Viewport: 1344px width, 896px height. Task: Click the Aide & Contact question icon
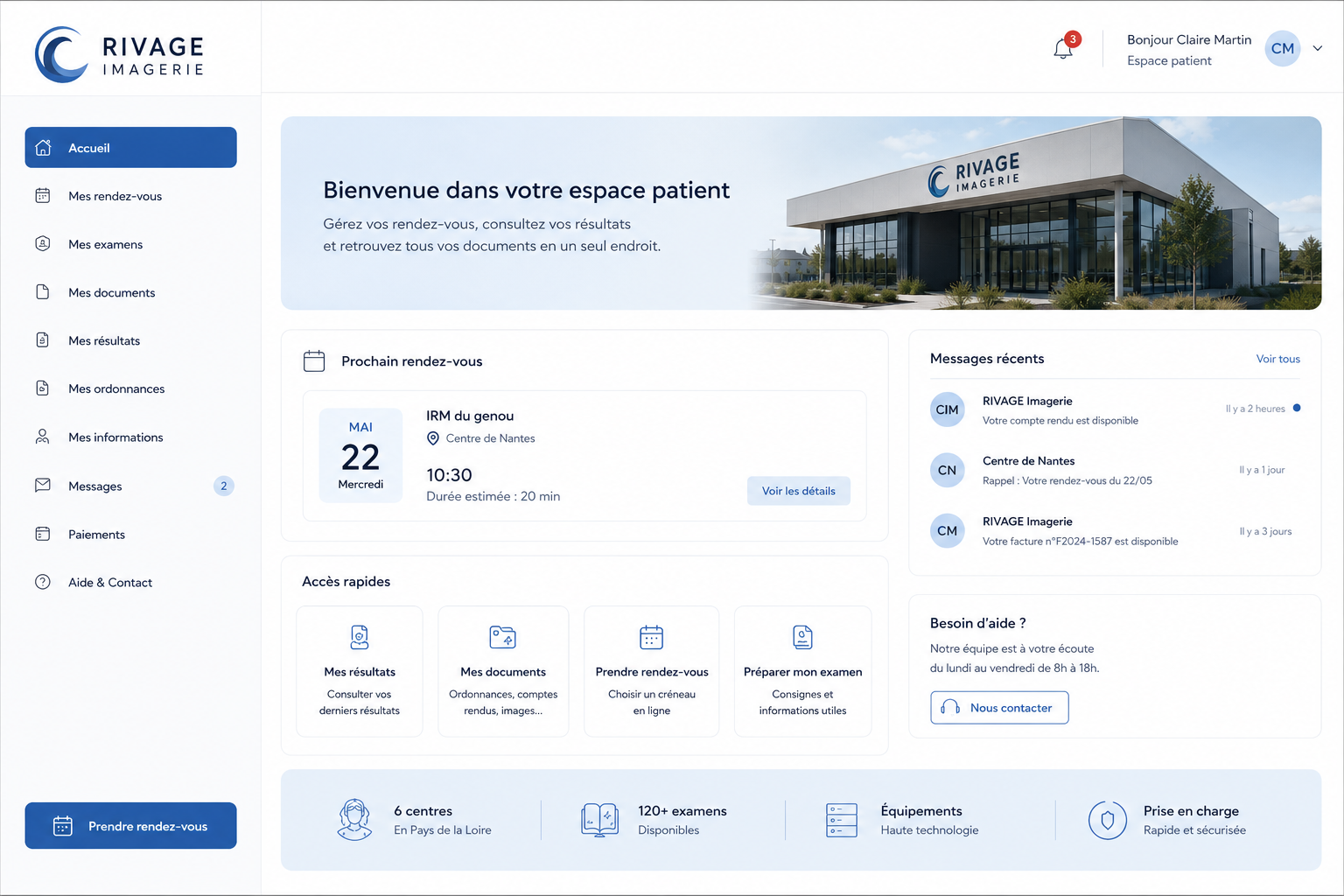pyautogui.click(x=42, y=582)
